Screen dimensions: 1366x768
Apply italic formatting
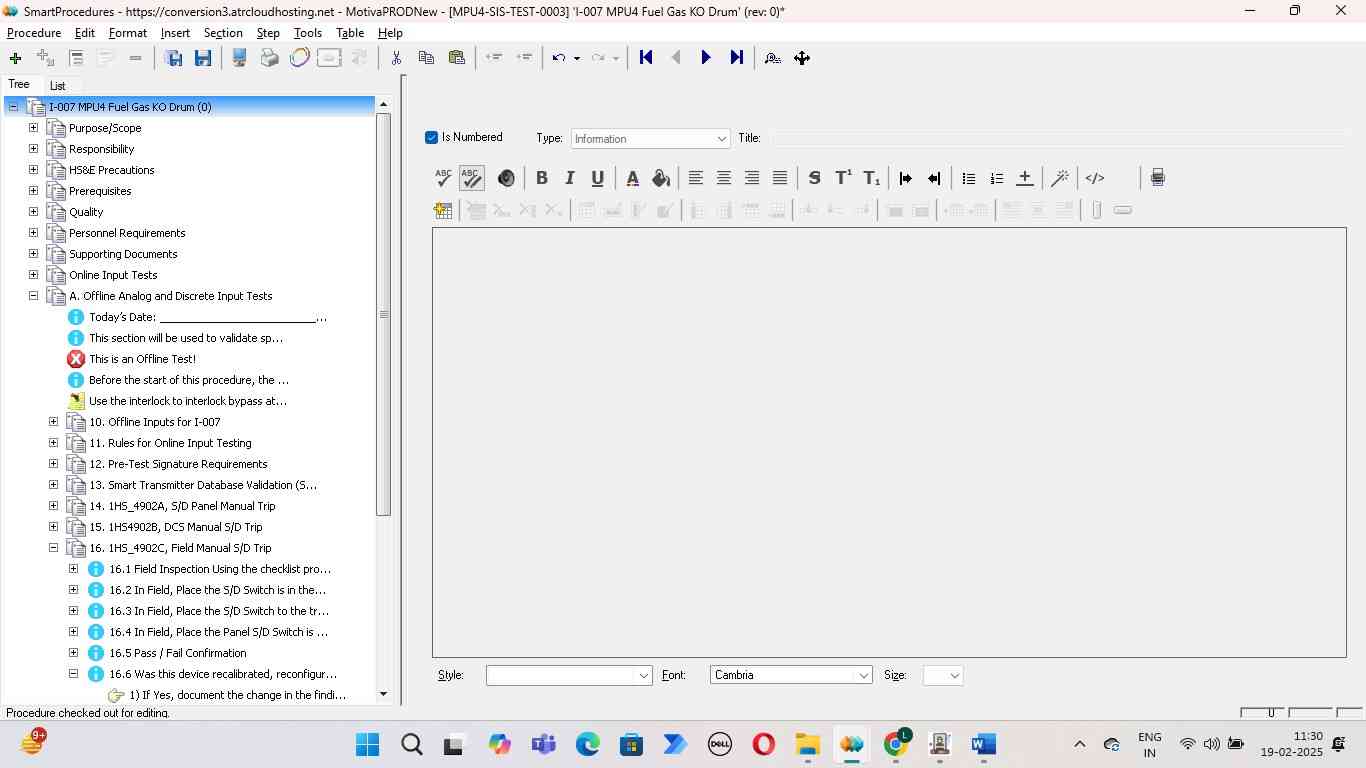tap(569, 178)
